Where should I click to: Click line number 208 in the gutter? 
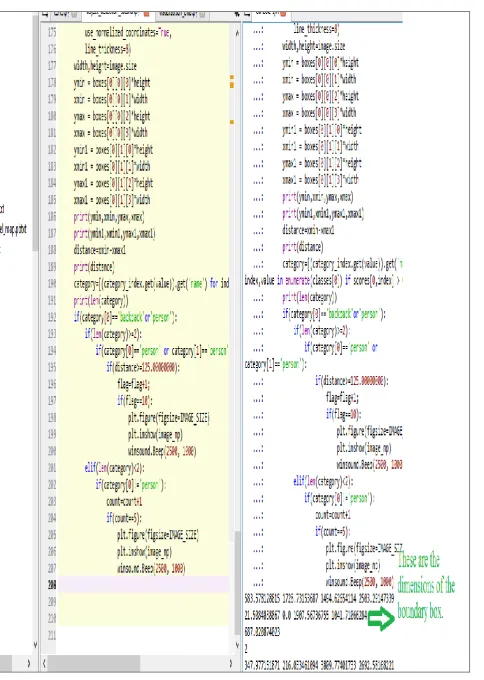[x=52, y=585]
